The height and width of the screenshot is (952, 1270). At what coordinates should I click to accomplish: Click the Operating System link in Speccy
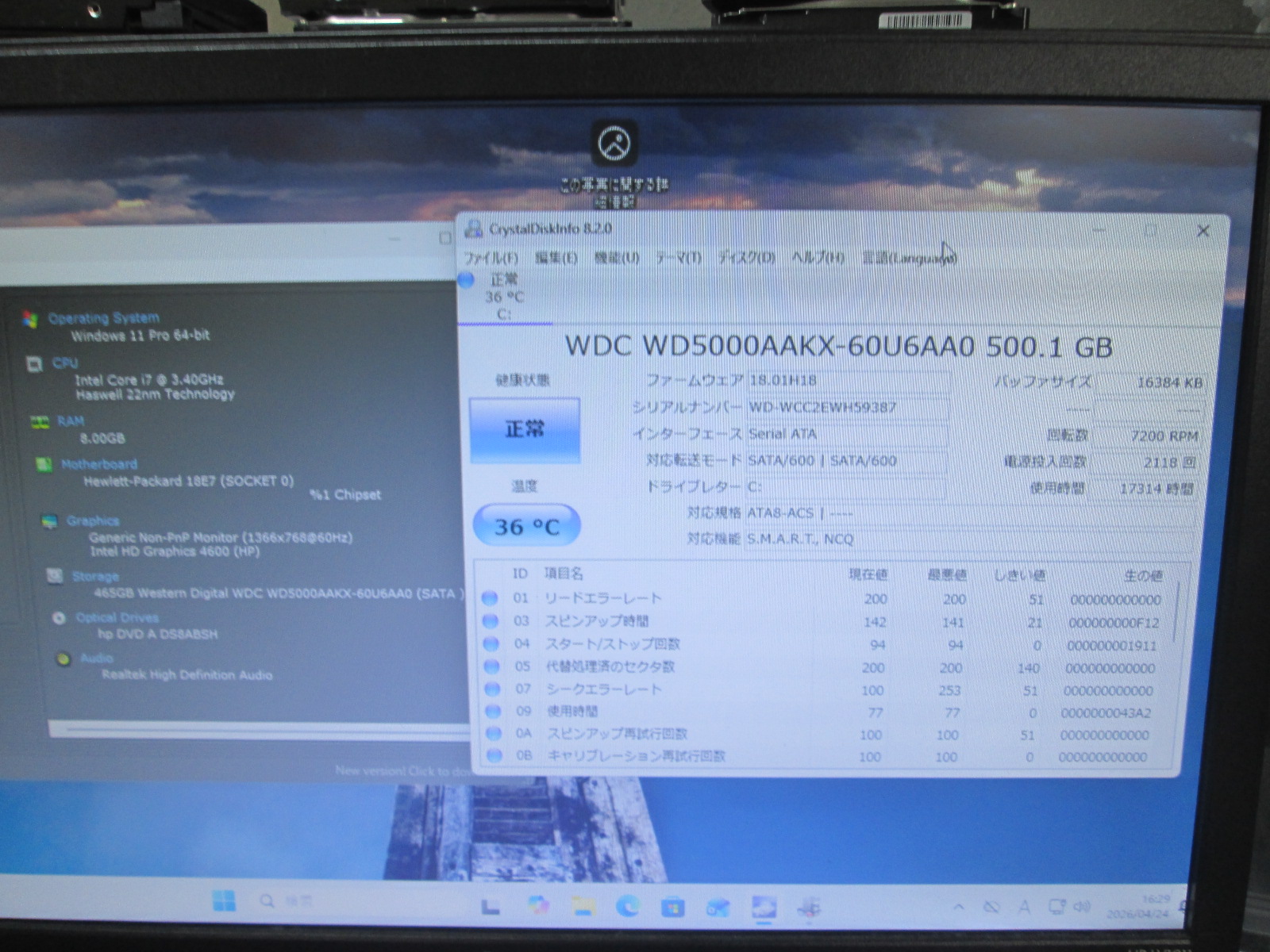coord(103,318)
